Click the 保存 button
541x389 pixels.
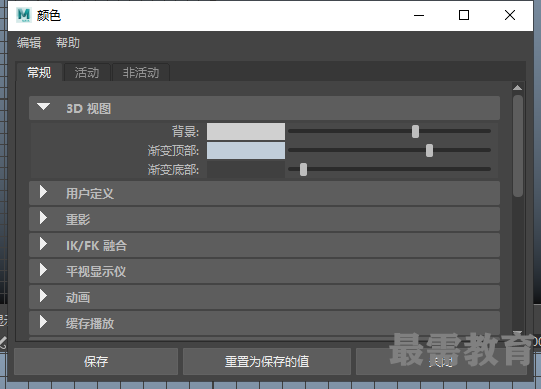tap(96, 361)
